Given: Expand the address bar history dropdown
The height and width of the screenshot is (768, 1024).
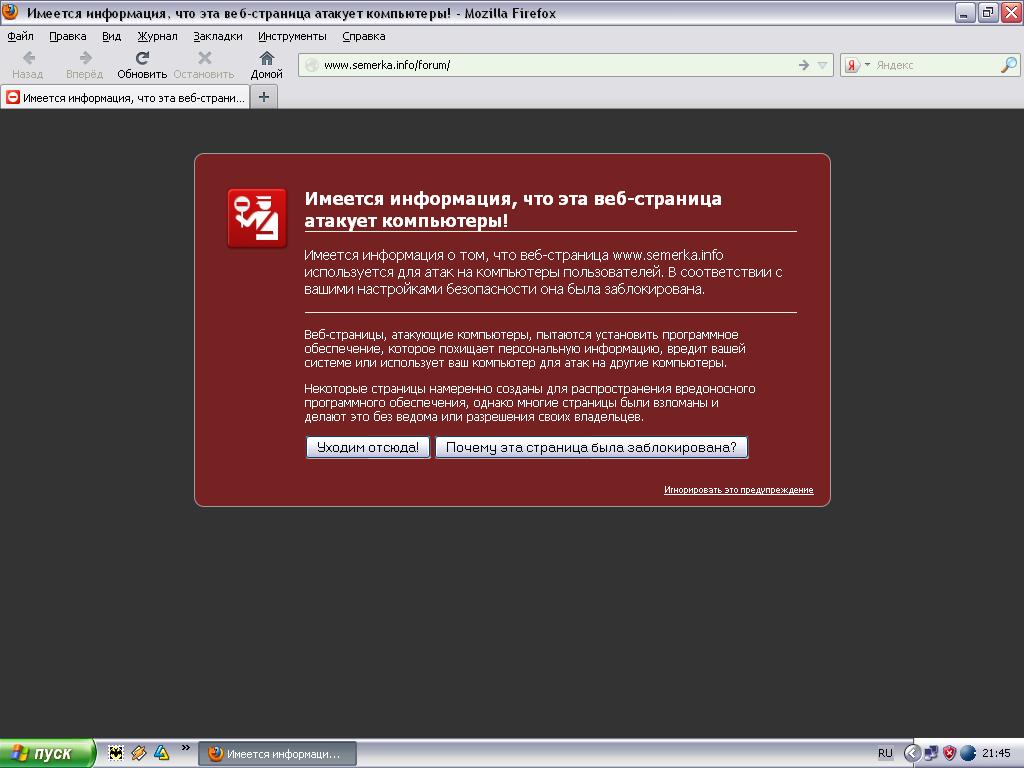Looking at the screenshot, I should pos(823,65).
